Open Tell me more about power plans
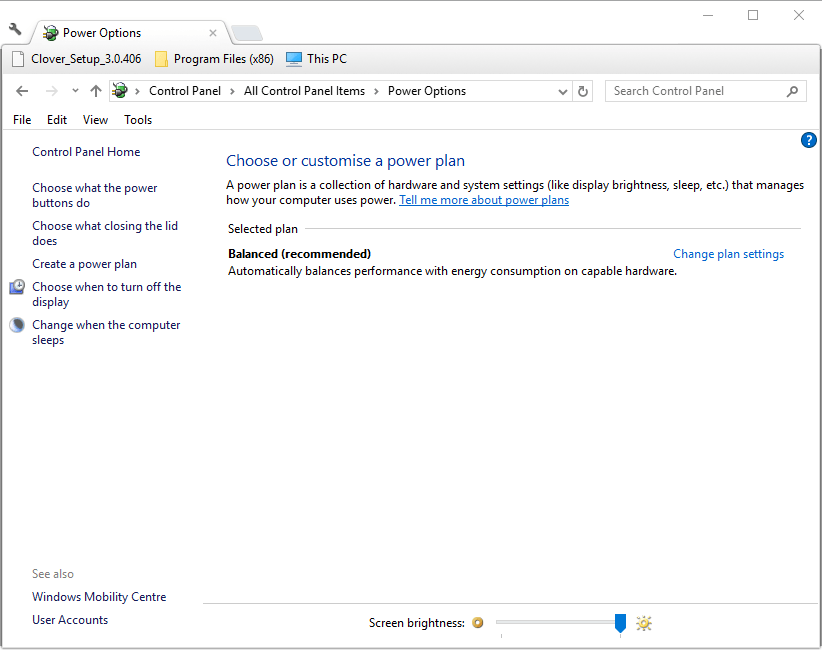 coord(484,200)
